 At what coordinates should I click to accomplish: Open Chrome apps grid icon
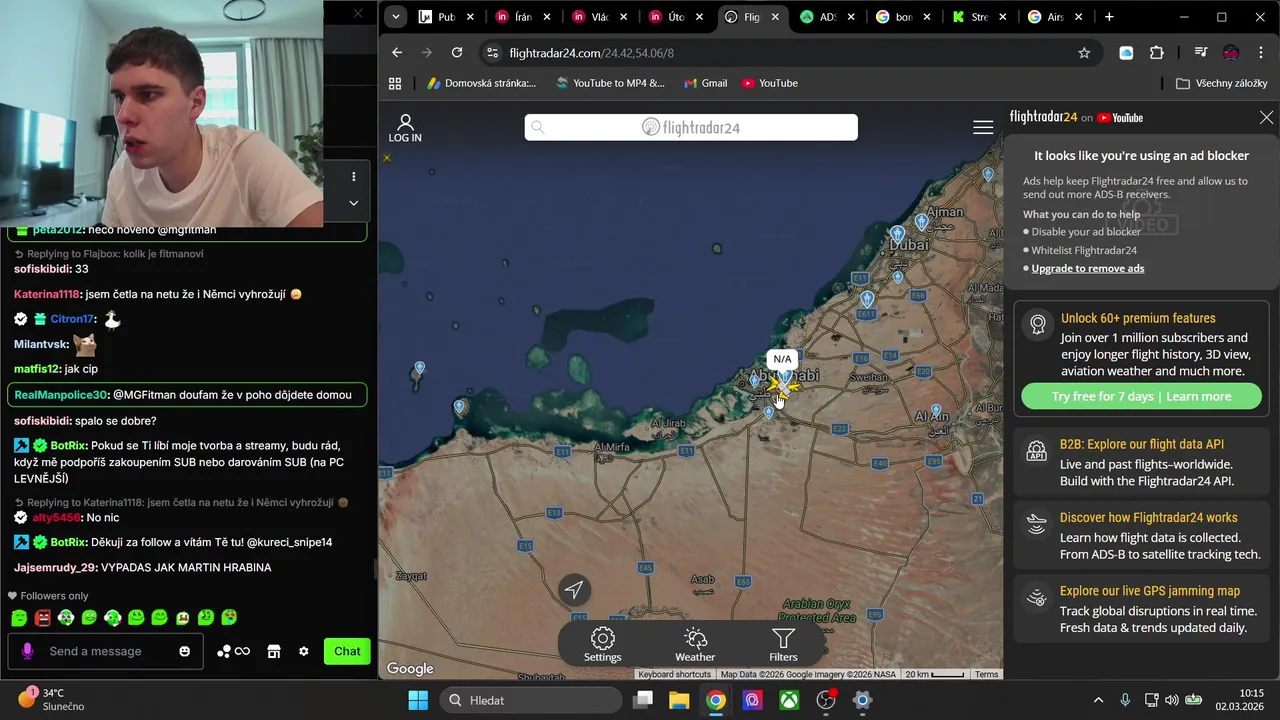(395, 83)
